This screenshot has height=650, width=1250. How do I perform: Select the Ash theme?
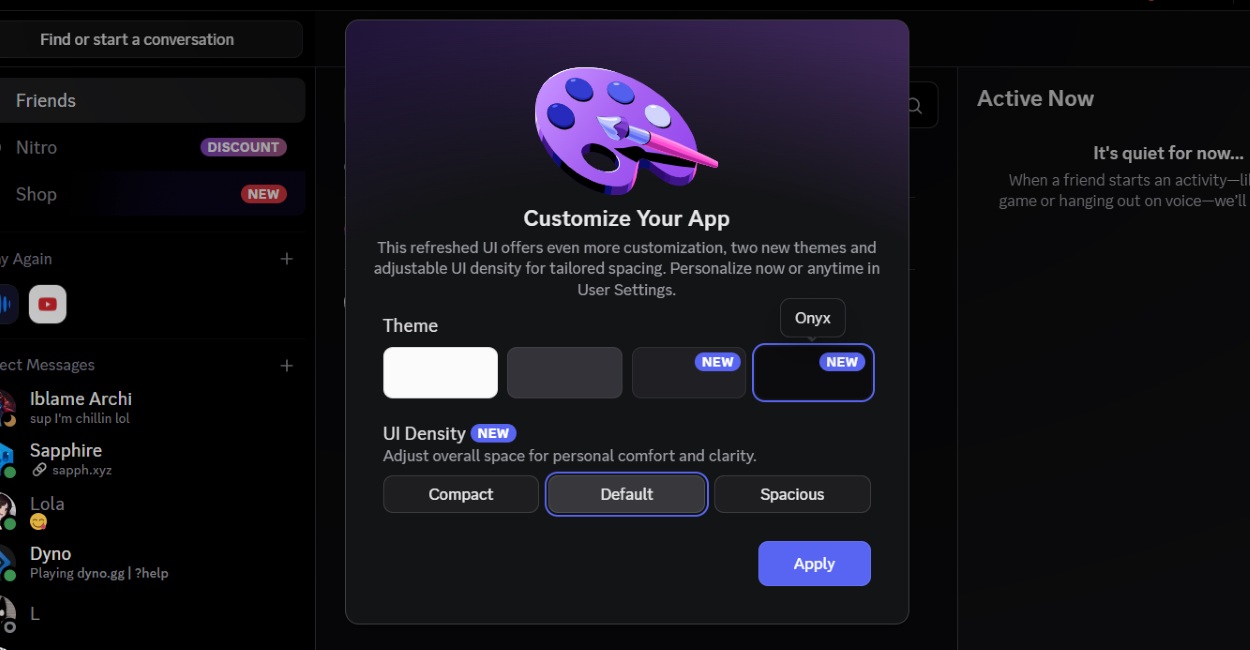pyautogui.click(x=564, y=372)
